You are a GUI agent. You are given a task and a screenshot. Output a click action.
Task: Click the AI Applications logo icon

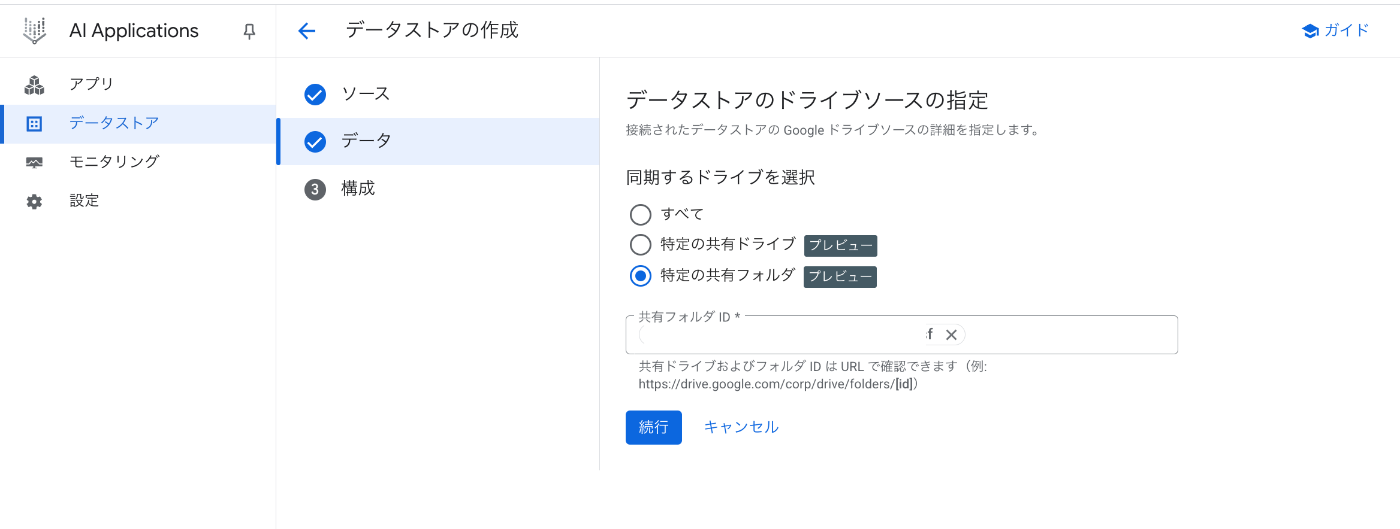(35, 31)
